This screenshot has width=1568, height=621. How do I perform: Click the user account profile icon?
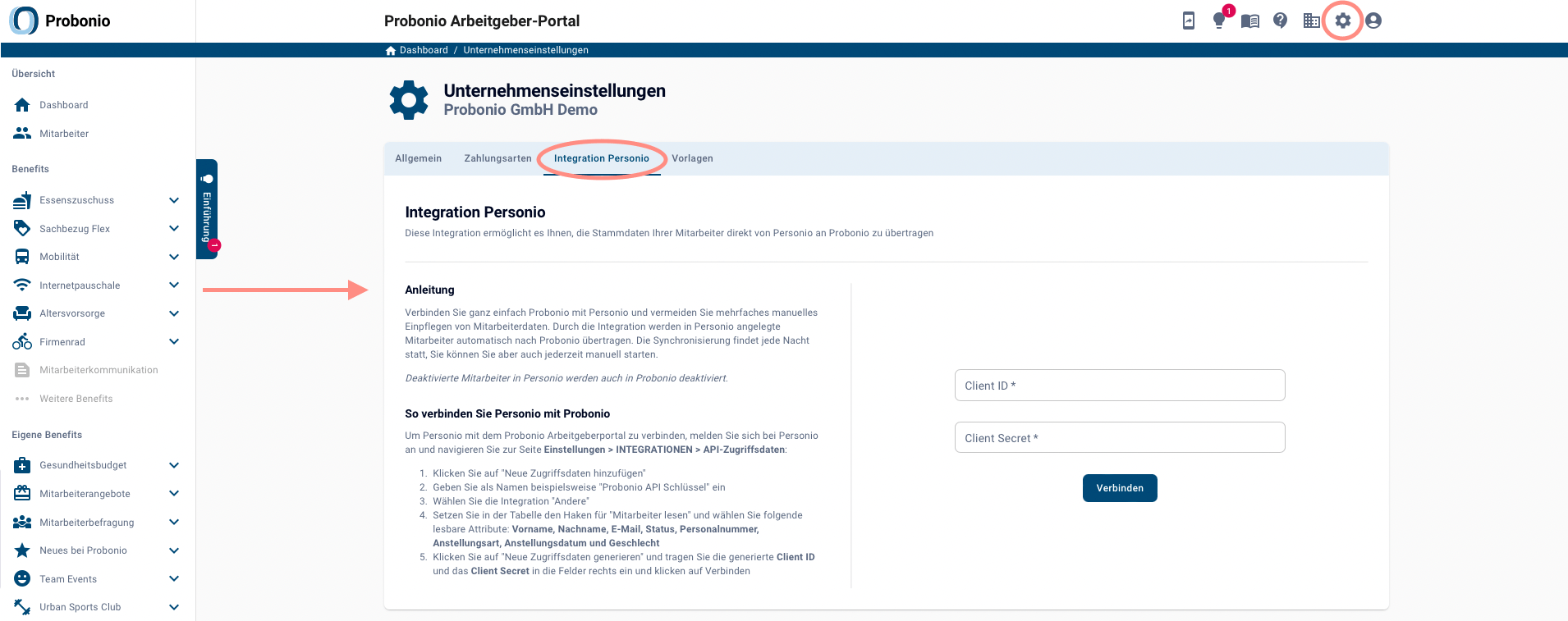(1373, 21)
